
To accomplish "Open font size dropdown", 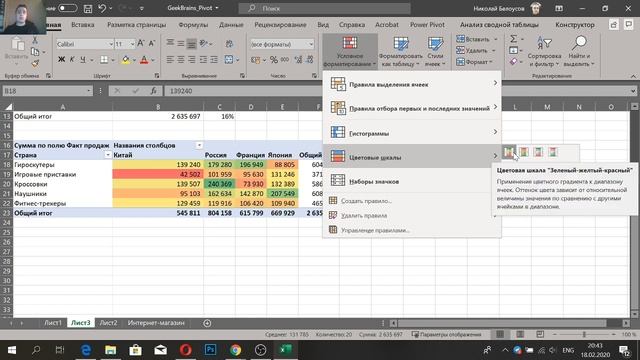I will (132, 44).
